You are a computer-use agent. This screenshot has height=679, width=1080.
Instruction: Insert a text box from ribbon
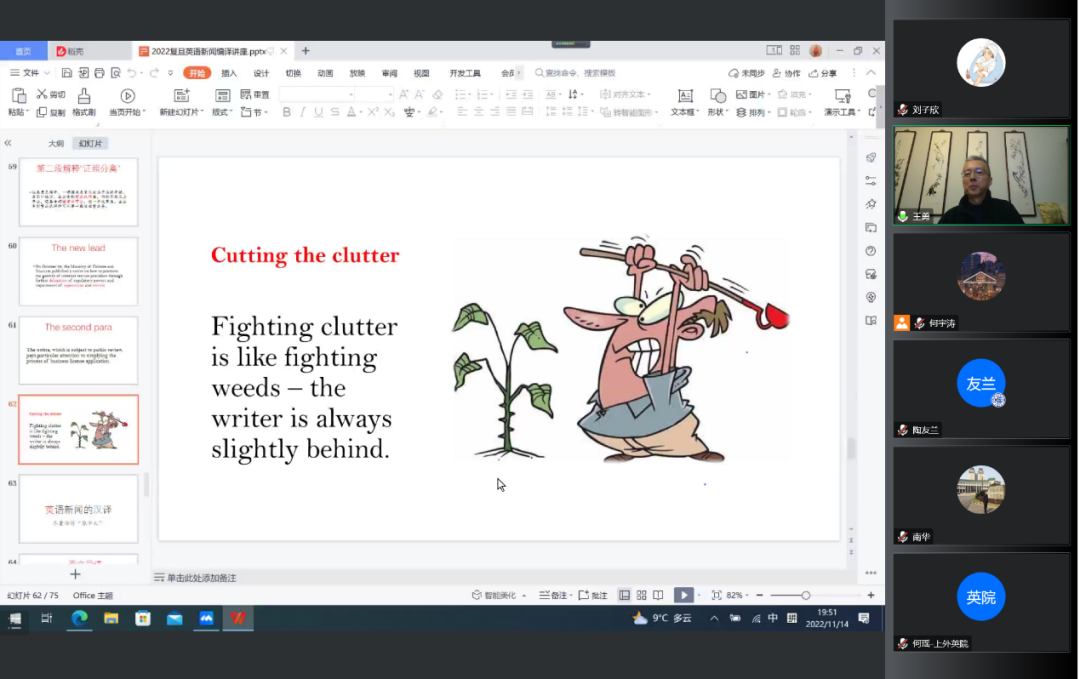(x=684, y=96)
